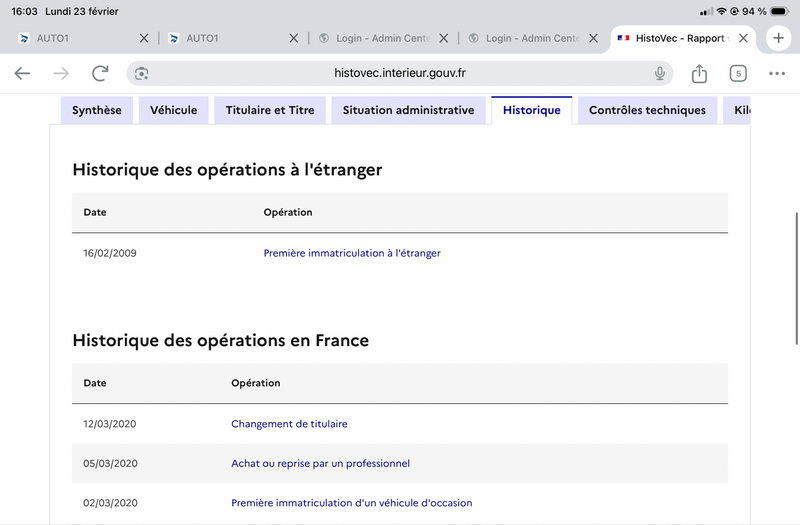
Task: Open the three-dot browser menu
Action: click(x=777, y=73)
